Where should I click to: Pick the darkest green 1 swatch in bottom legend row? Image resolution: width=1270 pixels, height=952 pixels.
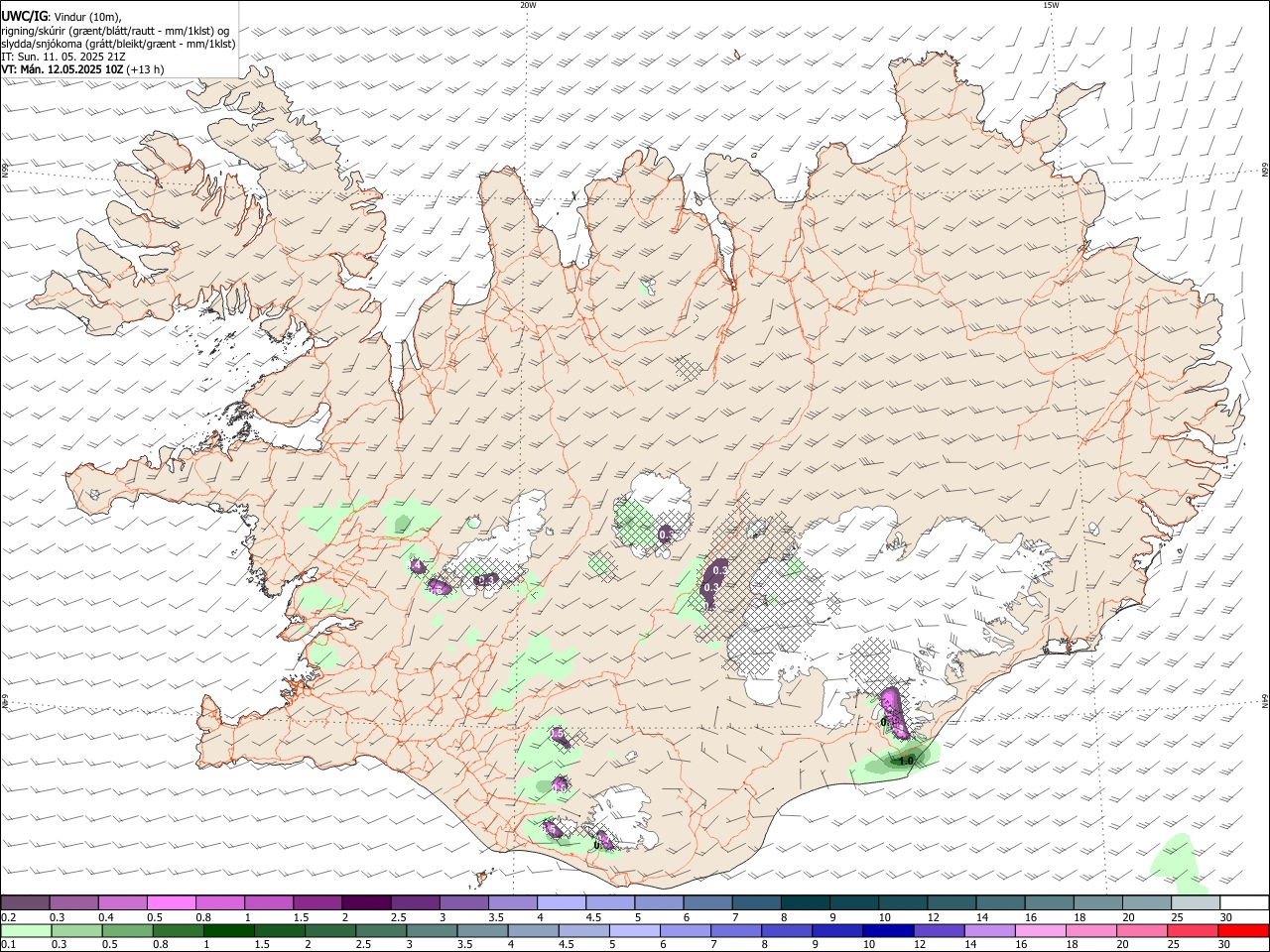click(x=228, y=931)
